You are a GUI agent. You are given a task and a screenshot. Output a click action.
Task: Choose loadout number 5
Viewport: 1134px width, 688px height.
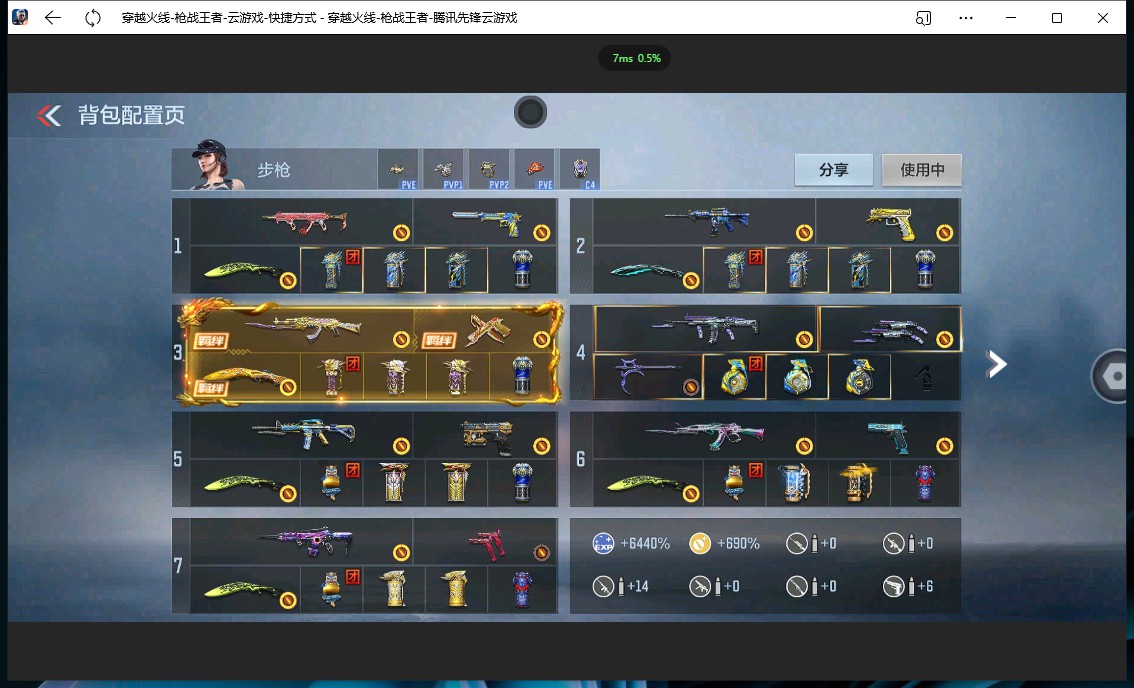coord(178,459)
